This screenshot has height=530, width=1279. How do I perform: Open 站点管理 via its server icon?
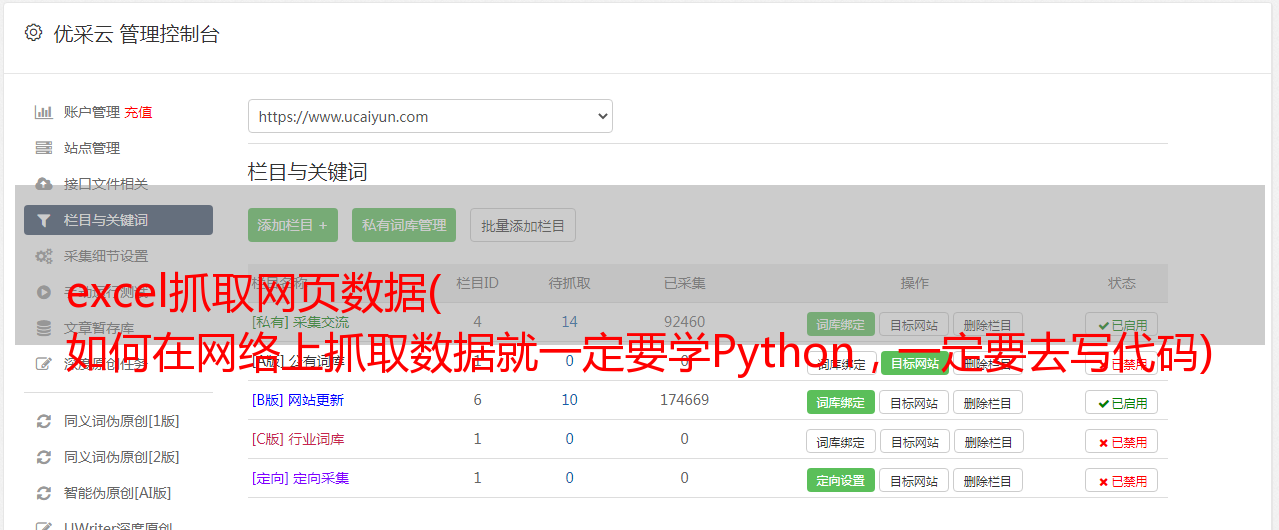(x=44, y=148)
